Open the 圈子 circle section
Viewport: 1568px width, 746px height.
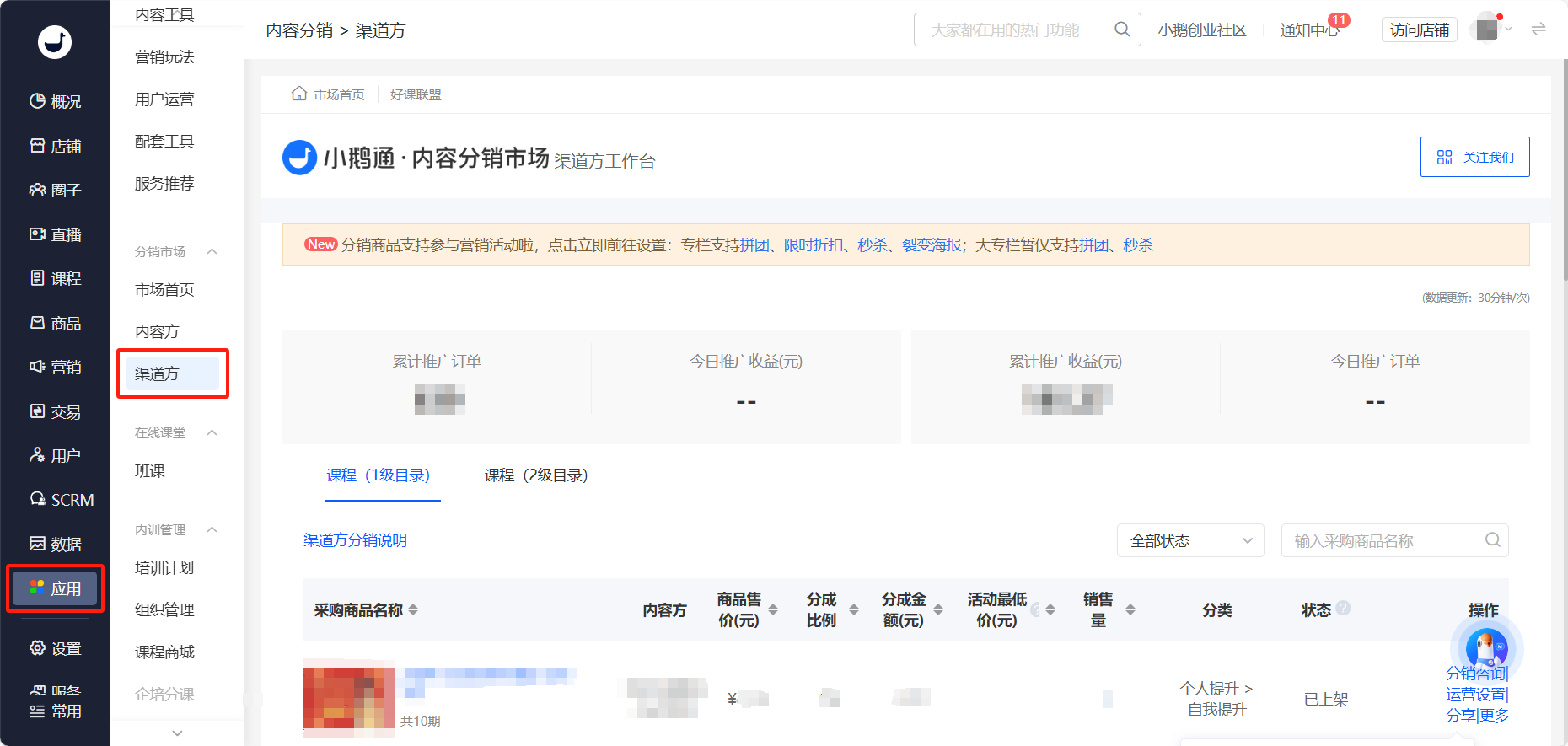click(55, 190)
